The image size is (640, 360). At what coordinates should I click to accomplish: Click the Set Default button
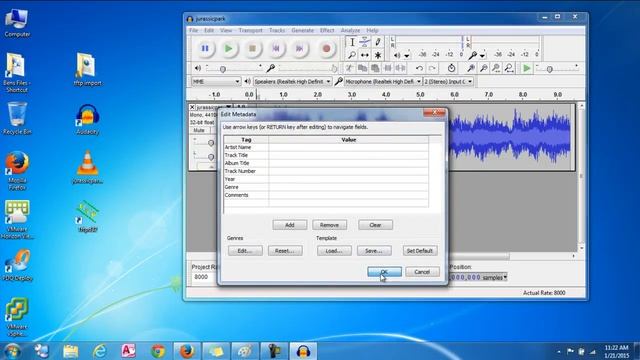[420, 251]
